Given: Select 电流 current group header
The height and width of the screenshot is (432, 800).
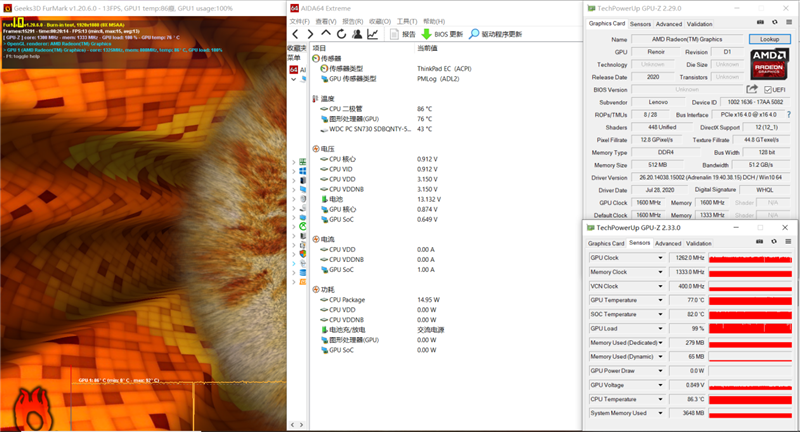Looking at the screenshot, I should tap(323, 239).
